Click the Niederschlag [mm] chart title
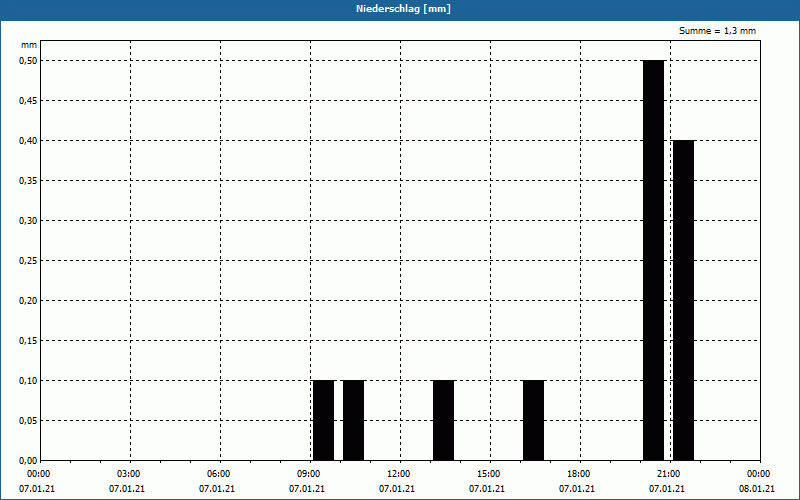800x500 pixels. tap(404, 9)
